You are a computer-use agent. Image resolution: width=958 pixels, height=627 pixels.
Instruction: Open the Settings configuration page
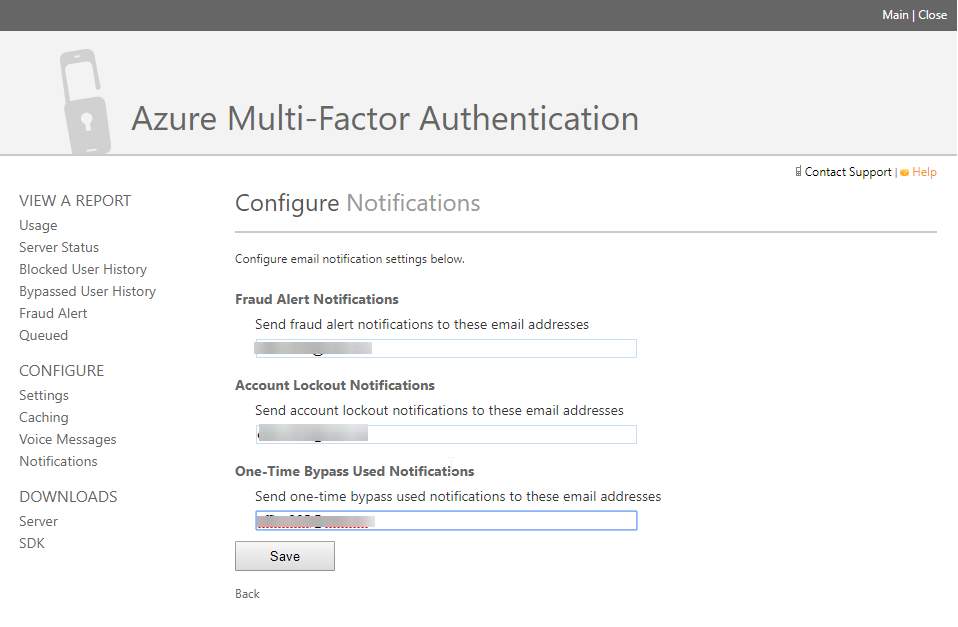point(43,395)
